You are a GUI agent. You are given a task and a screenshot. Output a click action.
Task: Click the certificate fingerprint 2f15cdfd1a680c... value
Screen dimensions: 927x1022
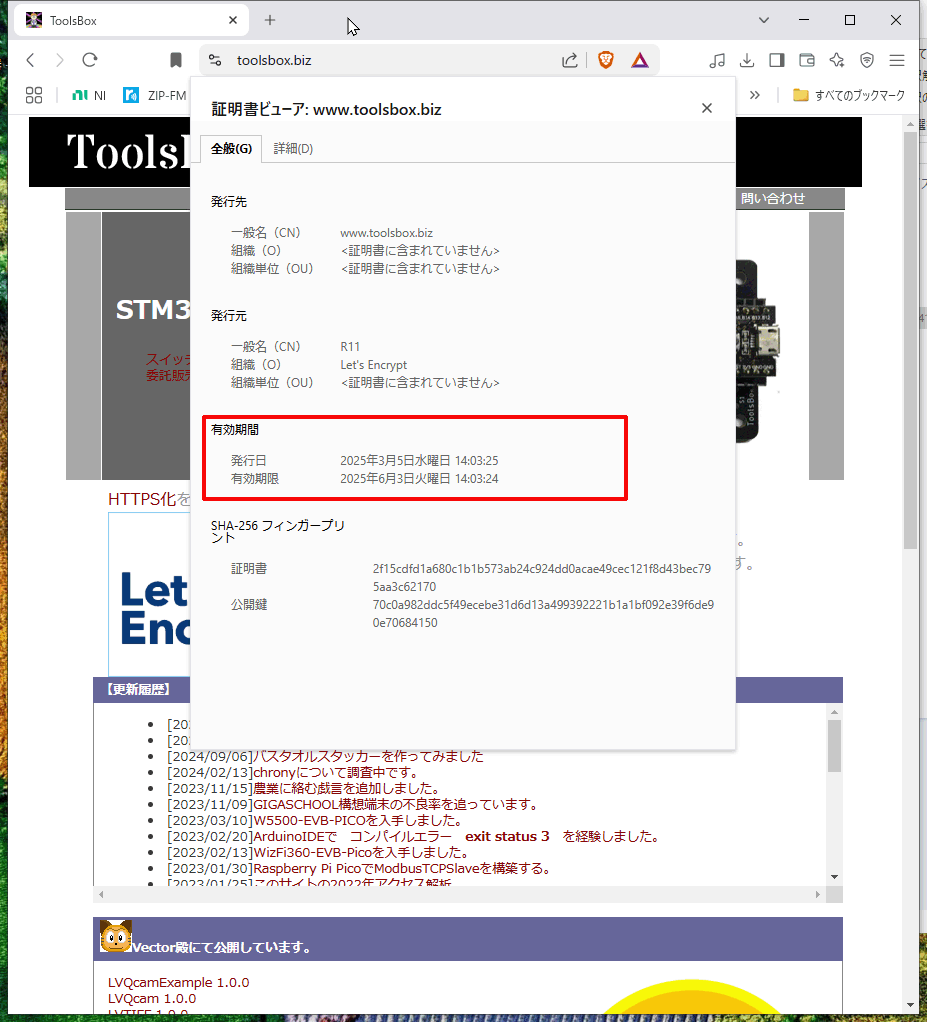coord(542,577)
